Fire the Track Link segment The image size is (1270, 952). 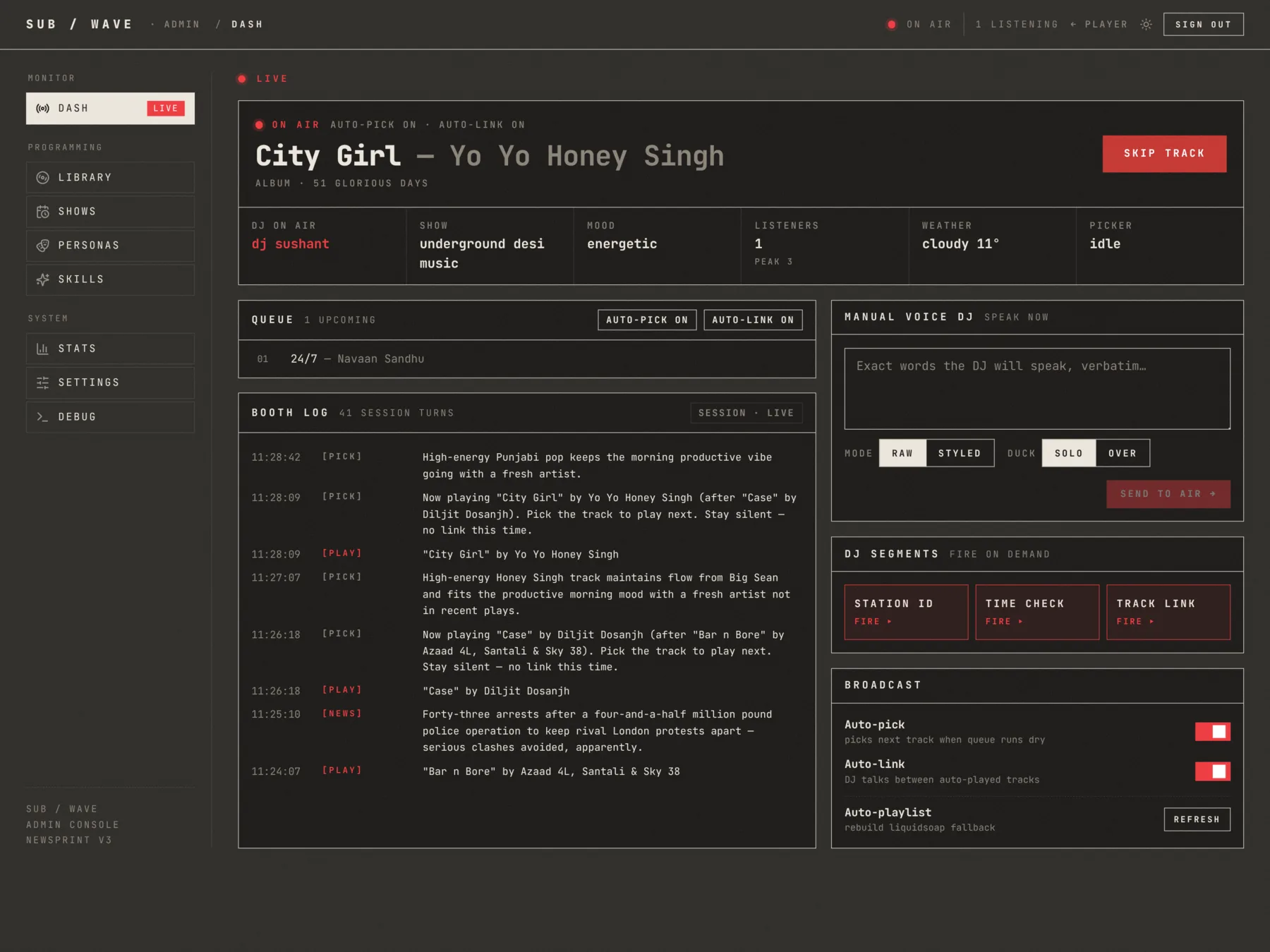point(1168,612)
